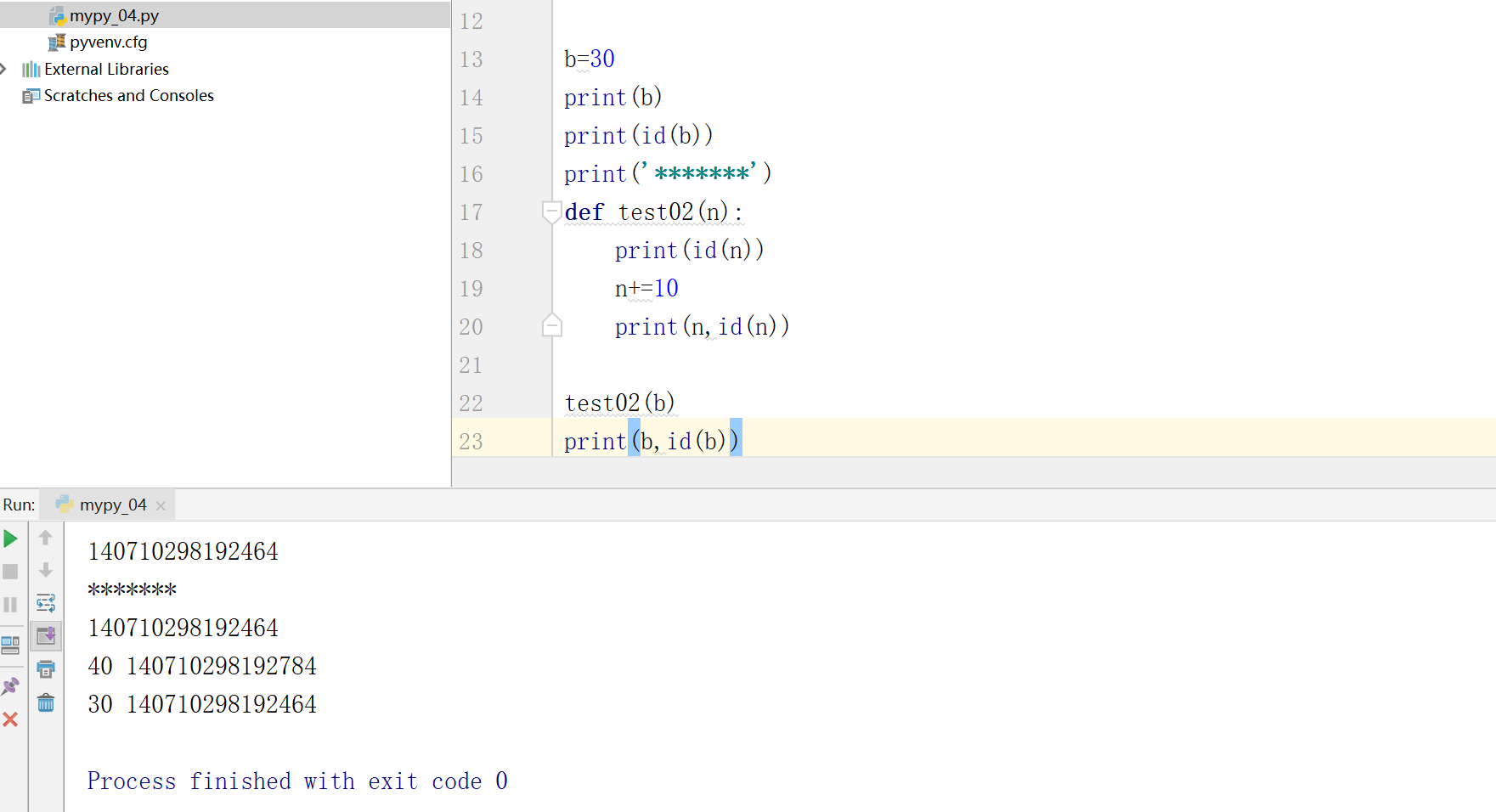Pin the Run tab with the pin icon

tap(10, 685)
